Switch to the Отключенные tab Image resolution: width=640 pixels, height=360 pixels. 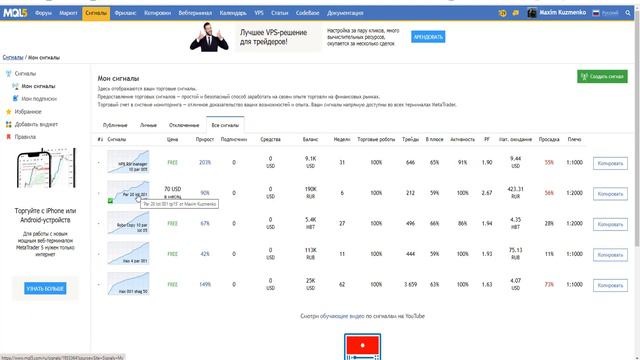coord(184,125)
